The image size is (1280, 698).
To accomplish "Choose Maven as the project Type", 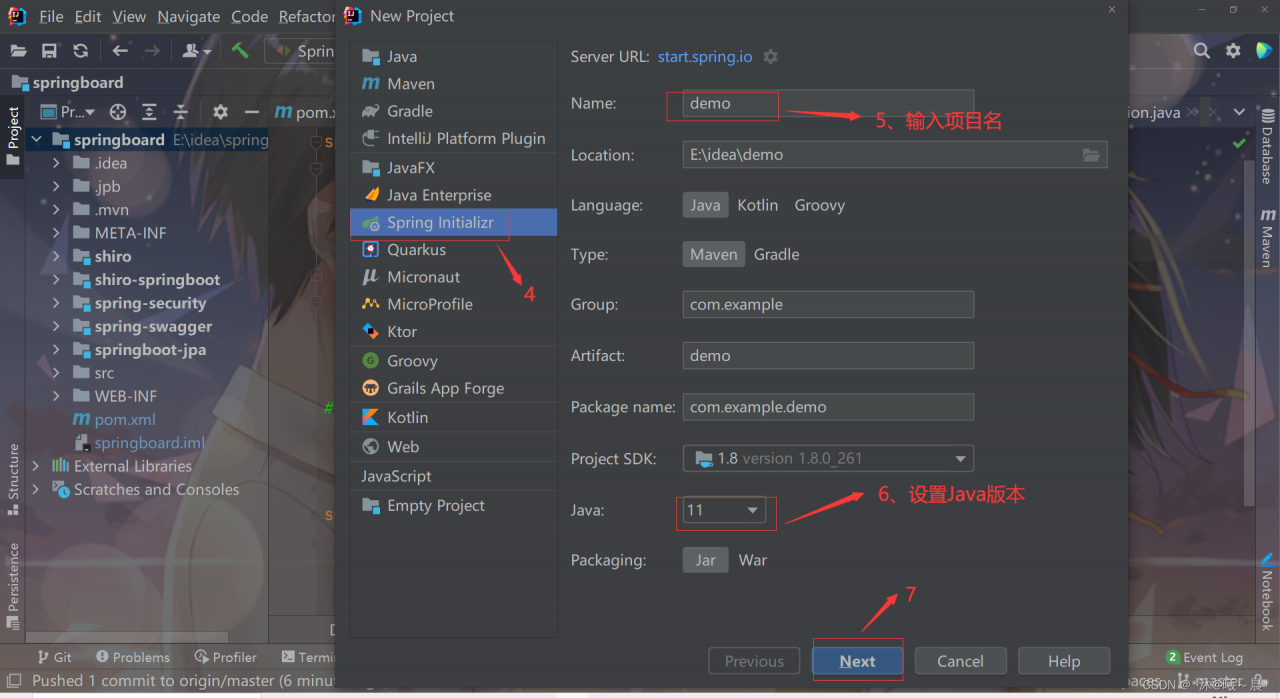I will (x=713, y=254).
